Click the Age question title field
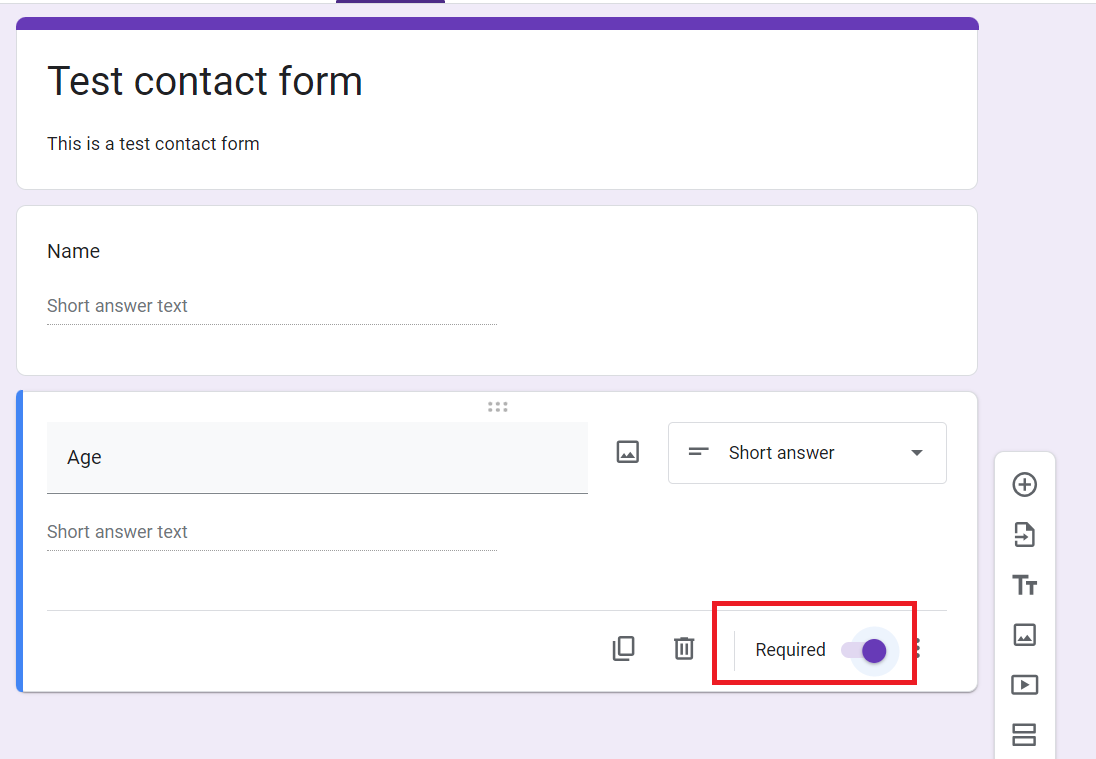1096x759 pixels. point(317,458)
